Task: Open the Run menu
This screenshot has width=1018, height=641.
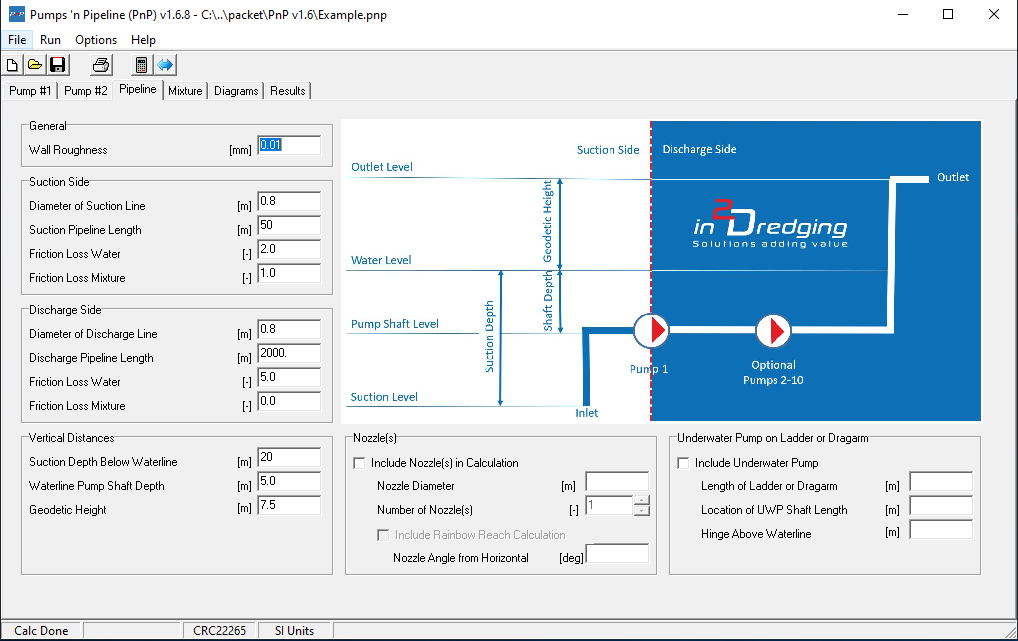Action: click(x=50, y=39)
